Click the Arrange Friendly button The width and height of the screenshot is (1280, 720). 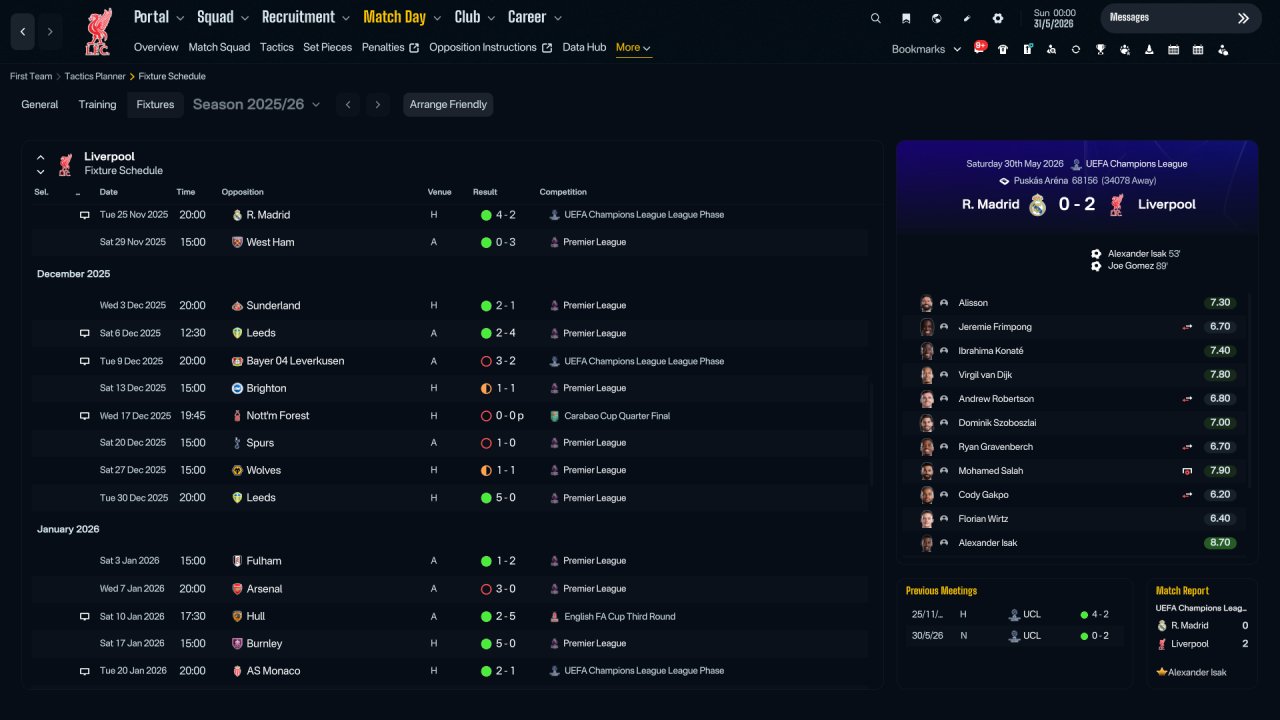(448, 105)
